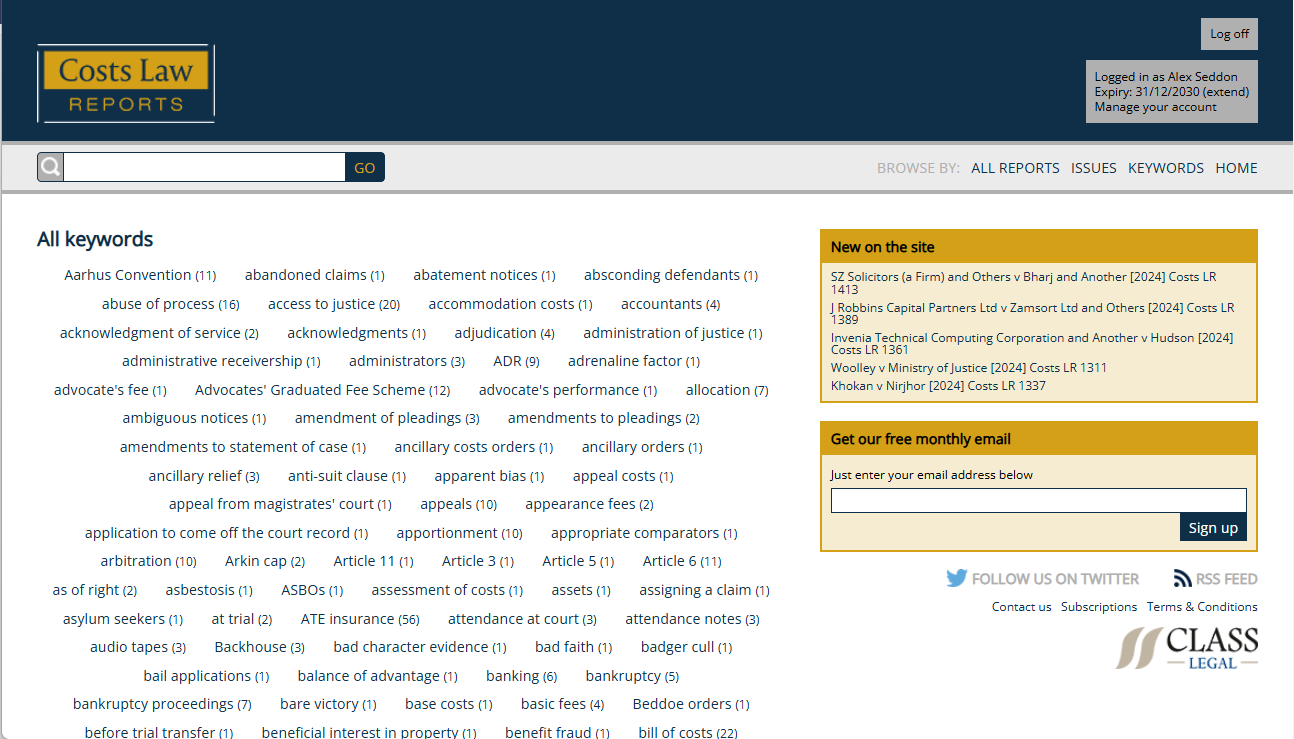1294x739 pixels.
Task: Open the ATE insurance keyword
Action: pyautogui.click(x=347, y=619)
